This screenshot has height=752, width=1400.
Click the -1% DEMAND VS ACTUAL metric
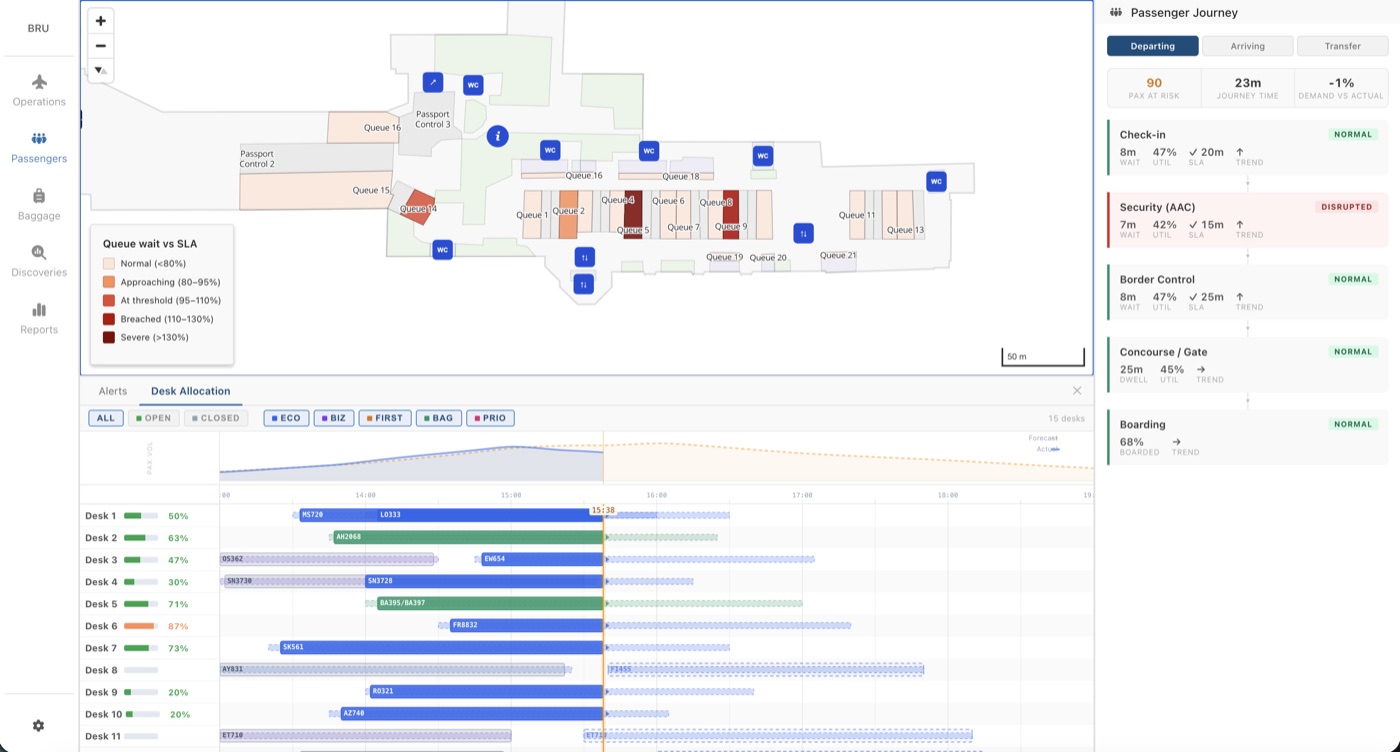[1341, 88]
